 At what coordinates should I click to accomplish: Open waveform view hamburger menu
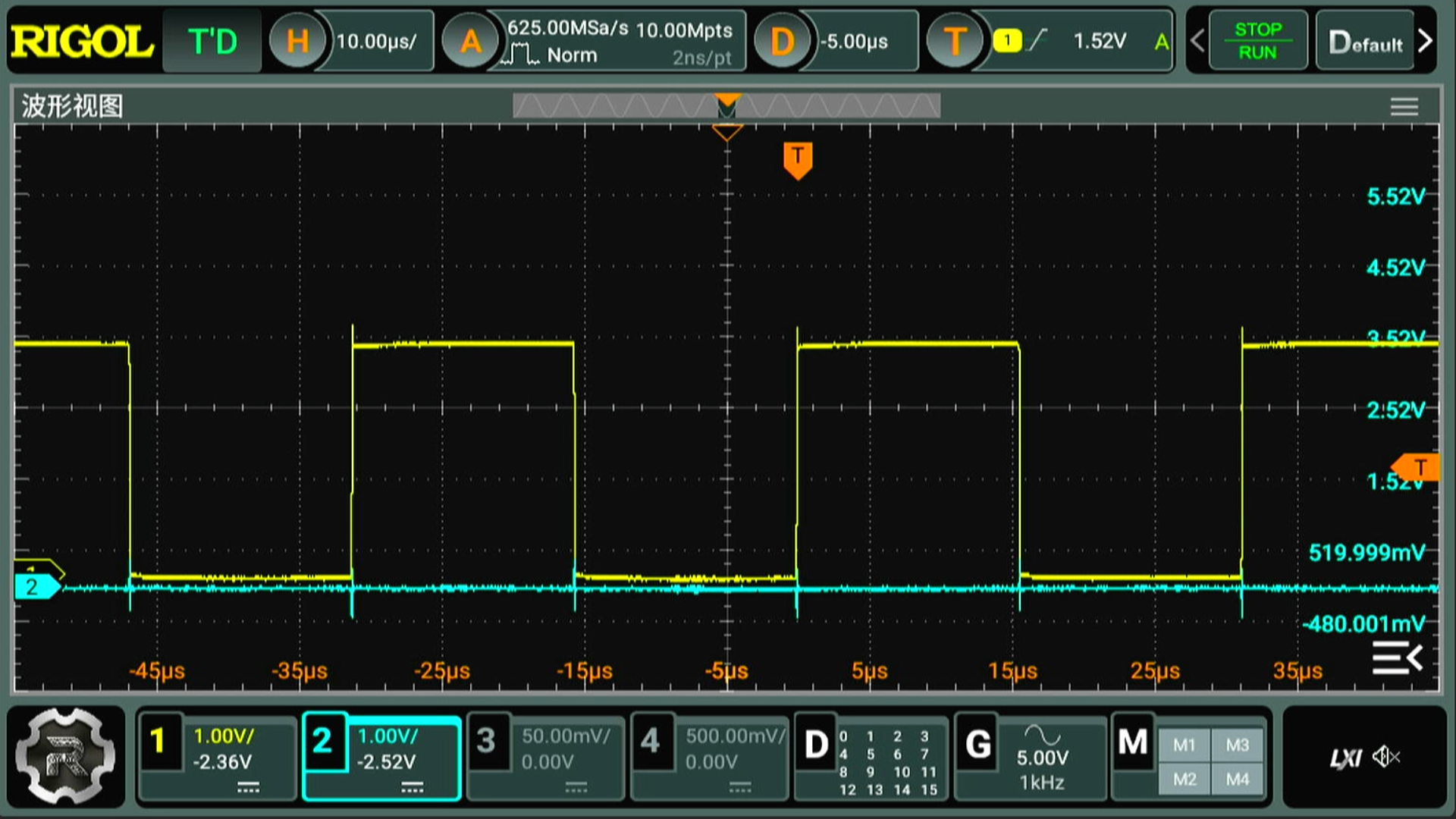(x=1404, y=107)
